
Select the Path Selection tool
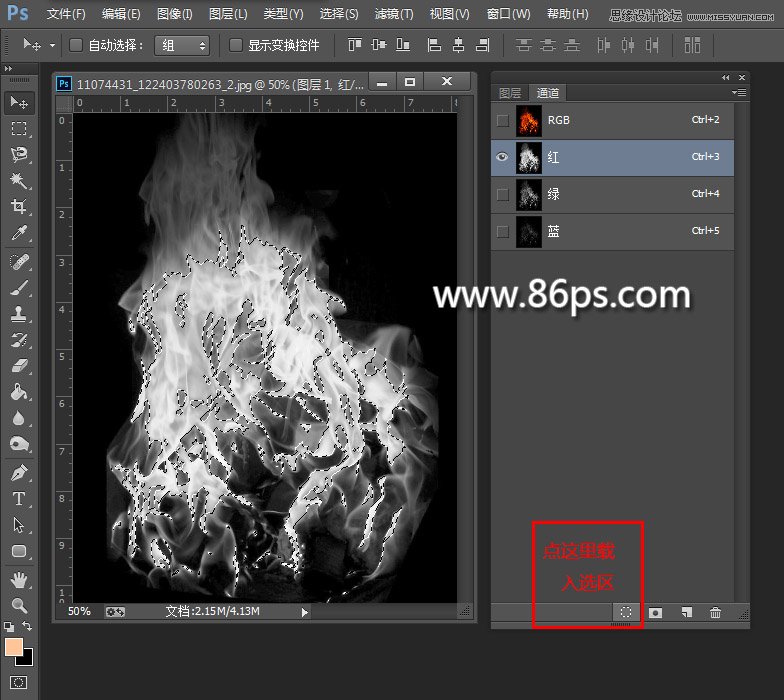tap(19, 525)
